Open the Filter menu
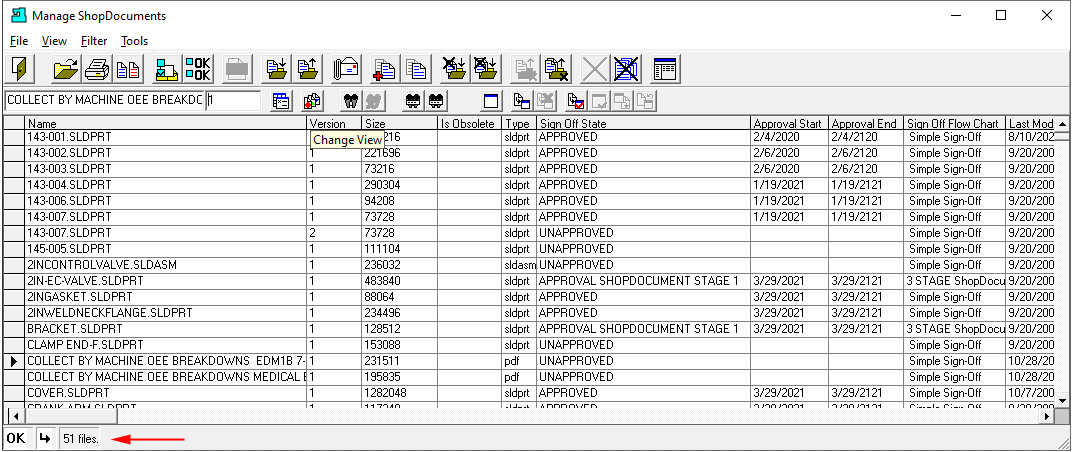Screen dimensions: 1073x452 point(94,41)
